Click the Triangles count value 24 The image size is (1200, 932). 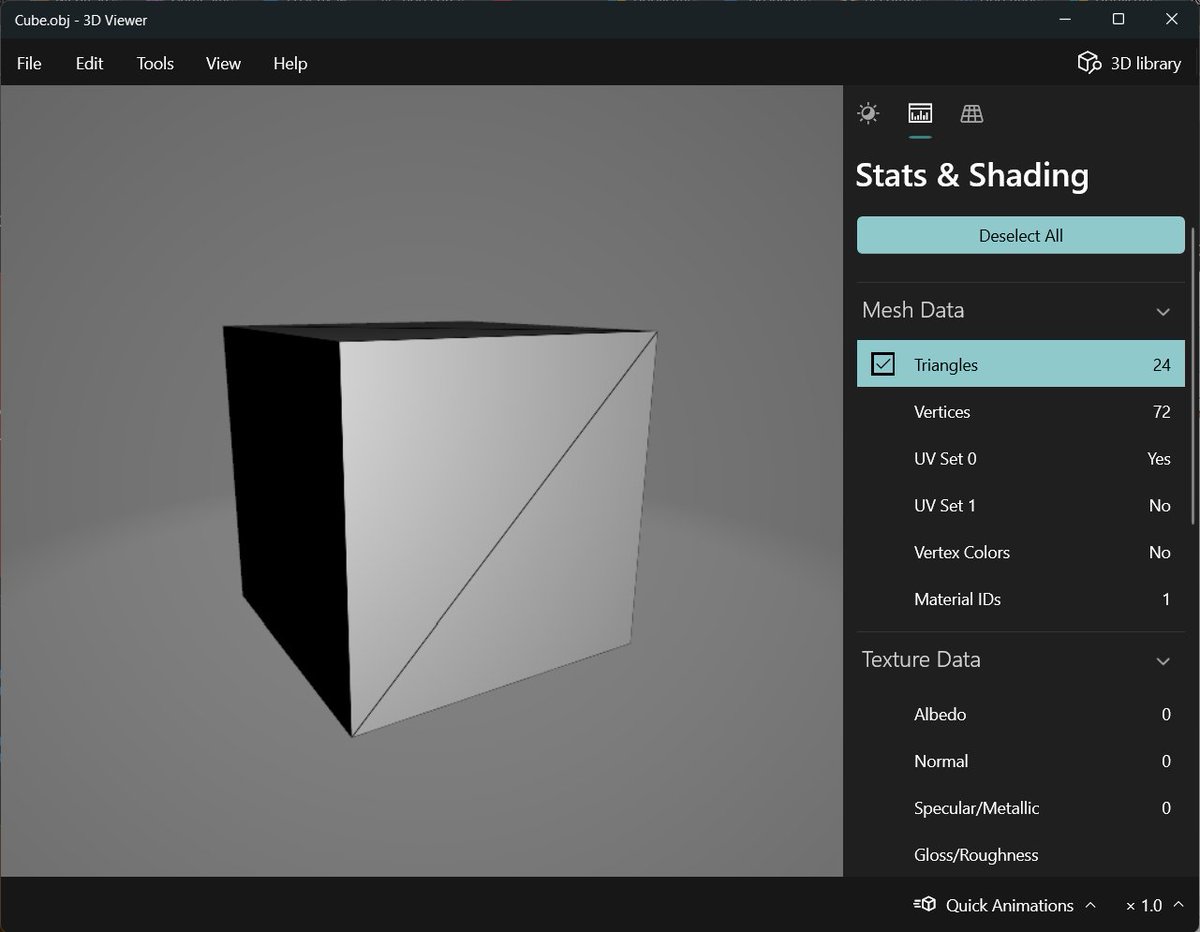click(1161, 365)
